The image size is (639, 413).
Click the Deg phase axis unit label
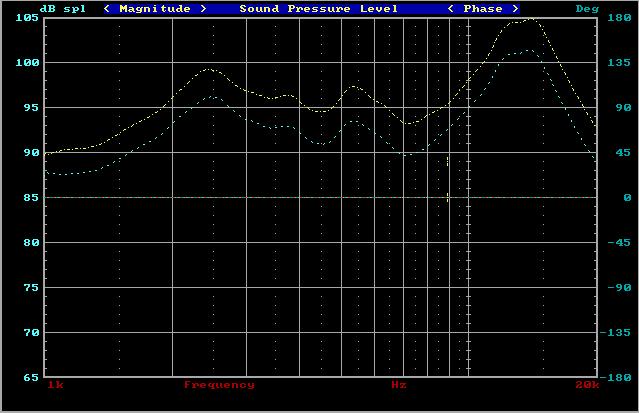[587, 9]
